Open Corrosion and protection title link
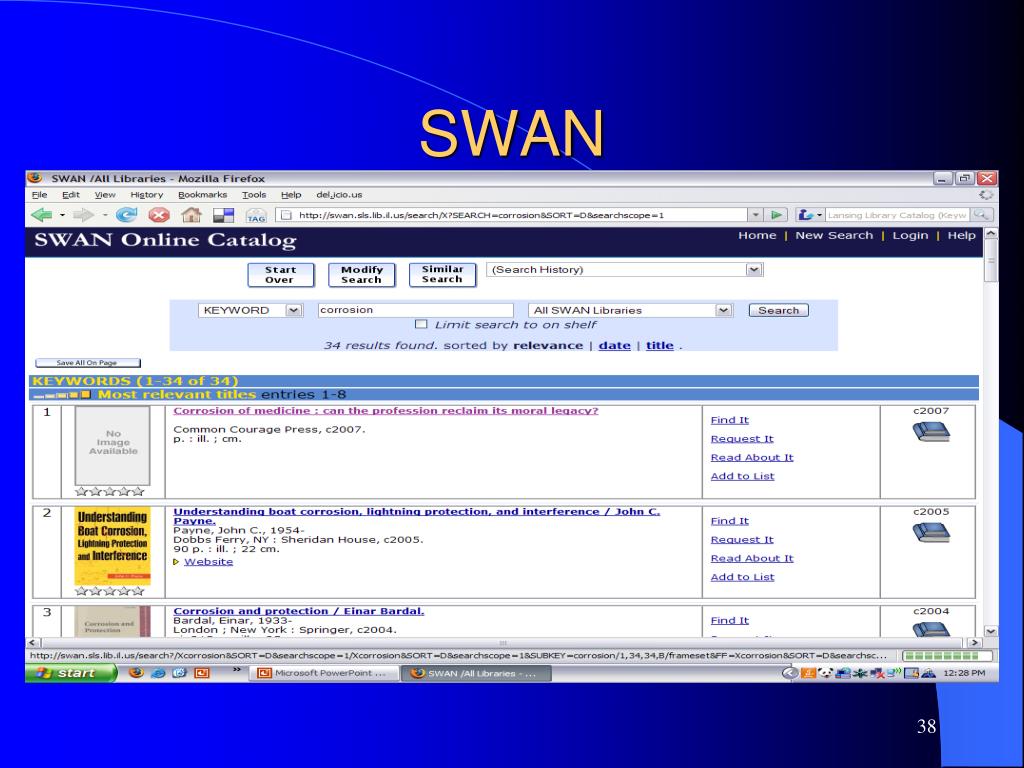The width and height of the screenshot is (1024, 768). pos(298,611)
